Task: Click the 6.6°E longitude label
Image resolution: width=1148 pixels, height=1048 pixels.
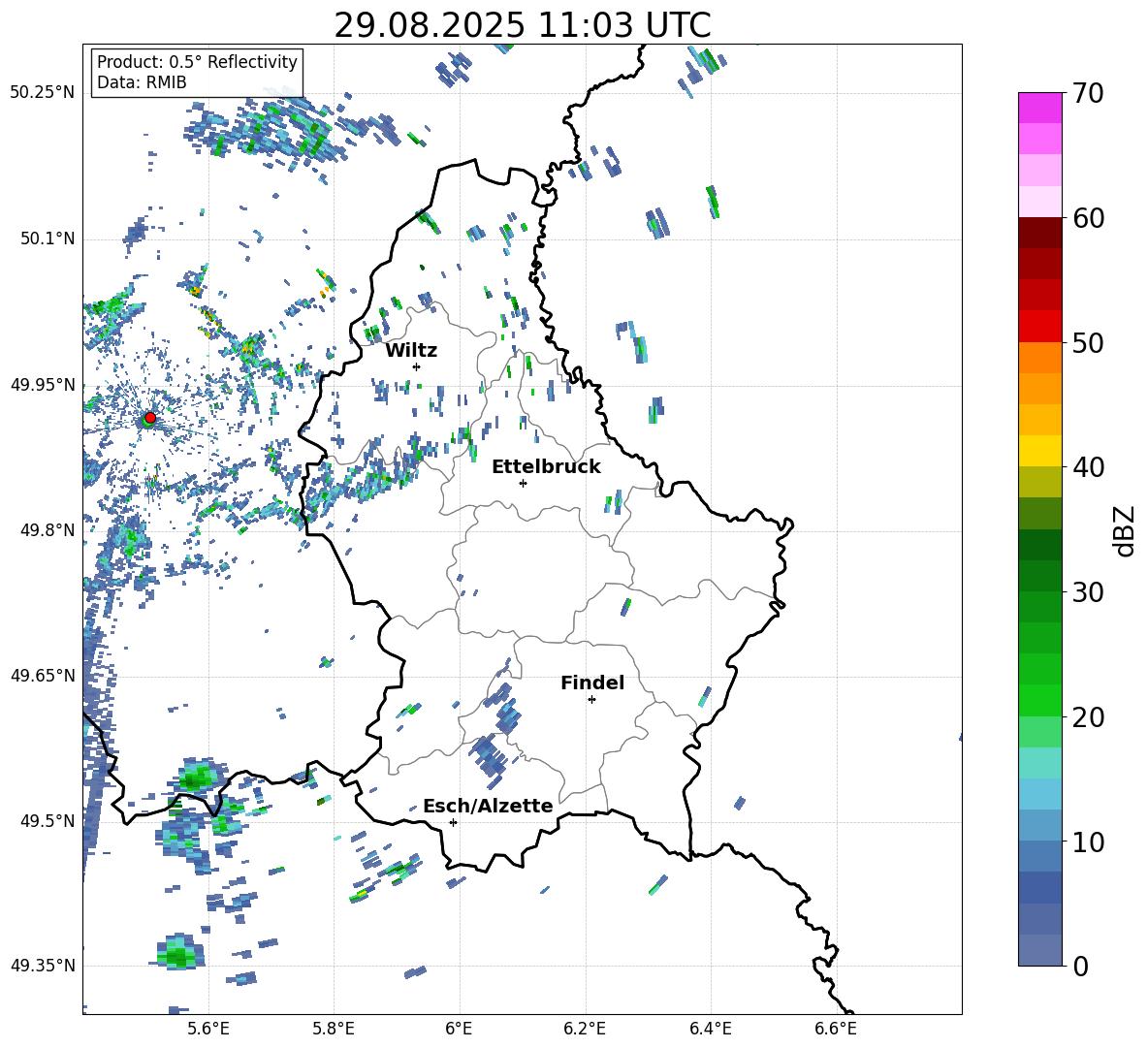Action: click(x=836, y=1029)
